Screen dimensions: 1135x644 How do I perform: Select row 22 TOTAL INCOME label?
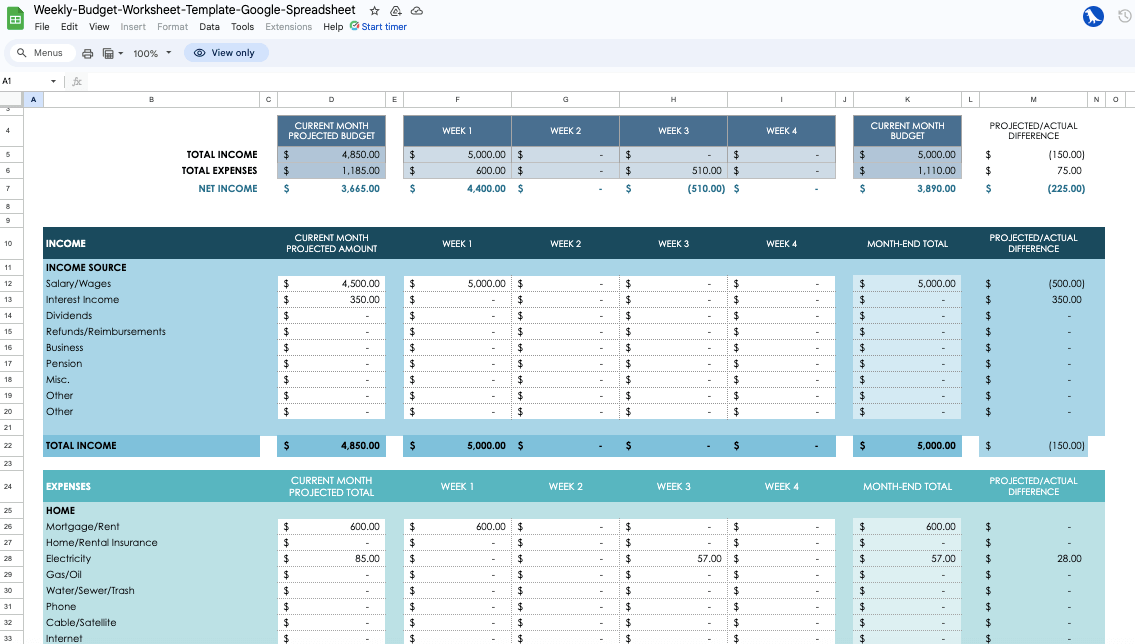[x=81, y=446]
